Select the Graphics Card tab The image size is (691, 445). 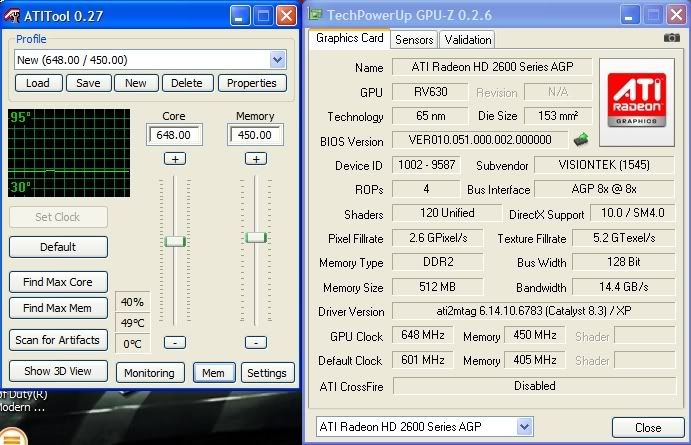click(349, 38)
